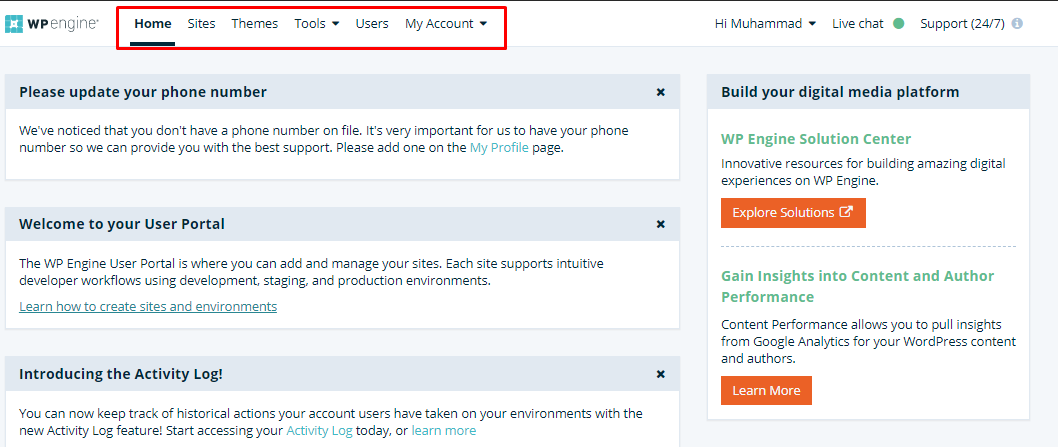Open the Activity Log link
1058x447 pixels.
[319, 431]
